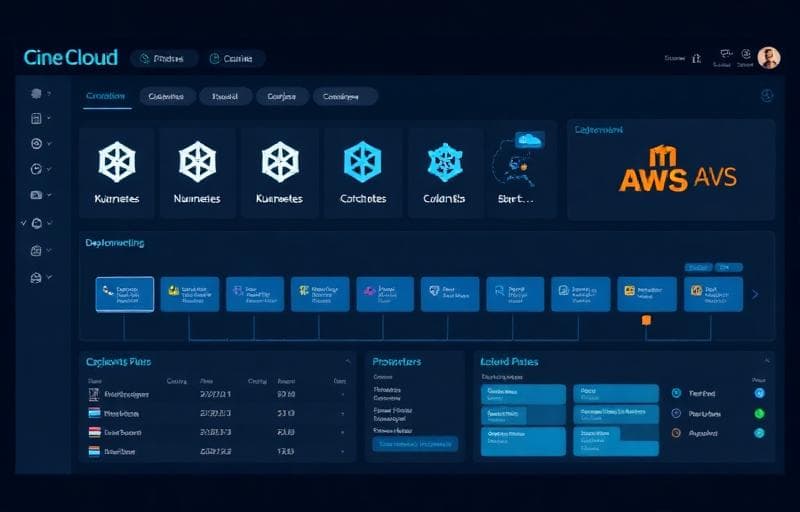
Task: Select the first status row radio circle
Action: coord(677,393)
